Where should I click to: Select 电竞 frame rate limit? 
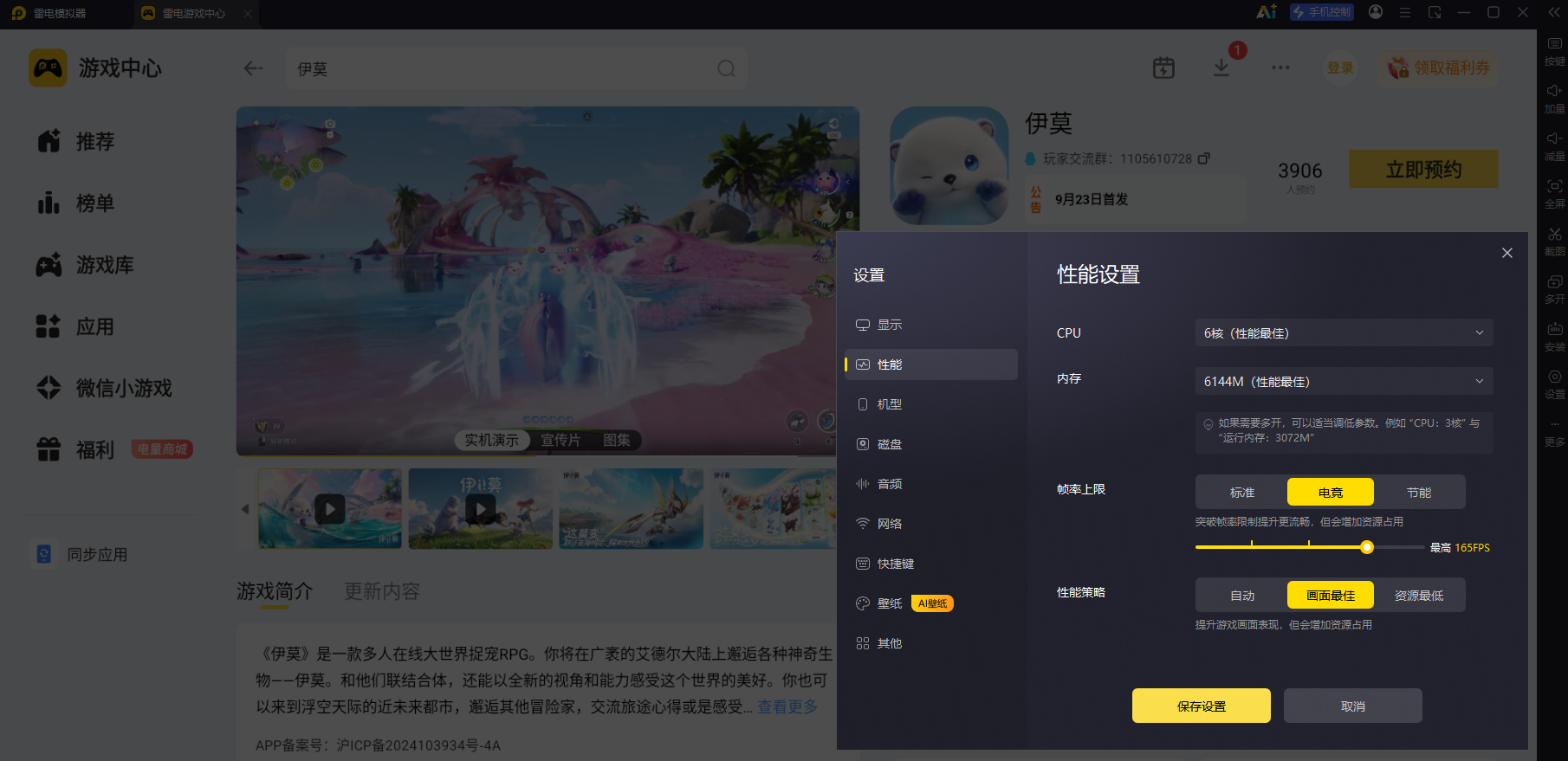tap(1331, 492)
